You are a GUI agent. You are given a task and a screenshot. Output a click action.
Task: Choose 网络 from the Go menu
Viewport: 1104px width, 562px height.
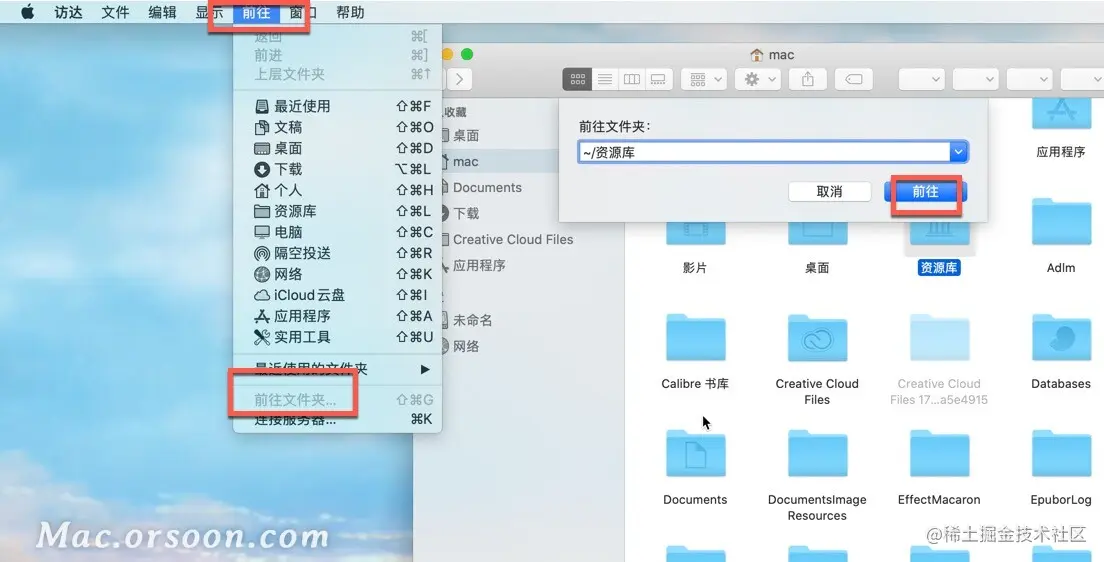(337, 274)
